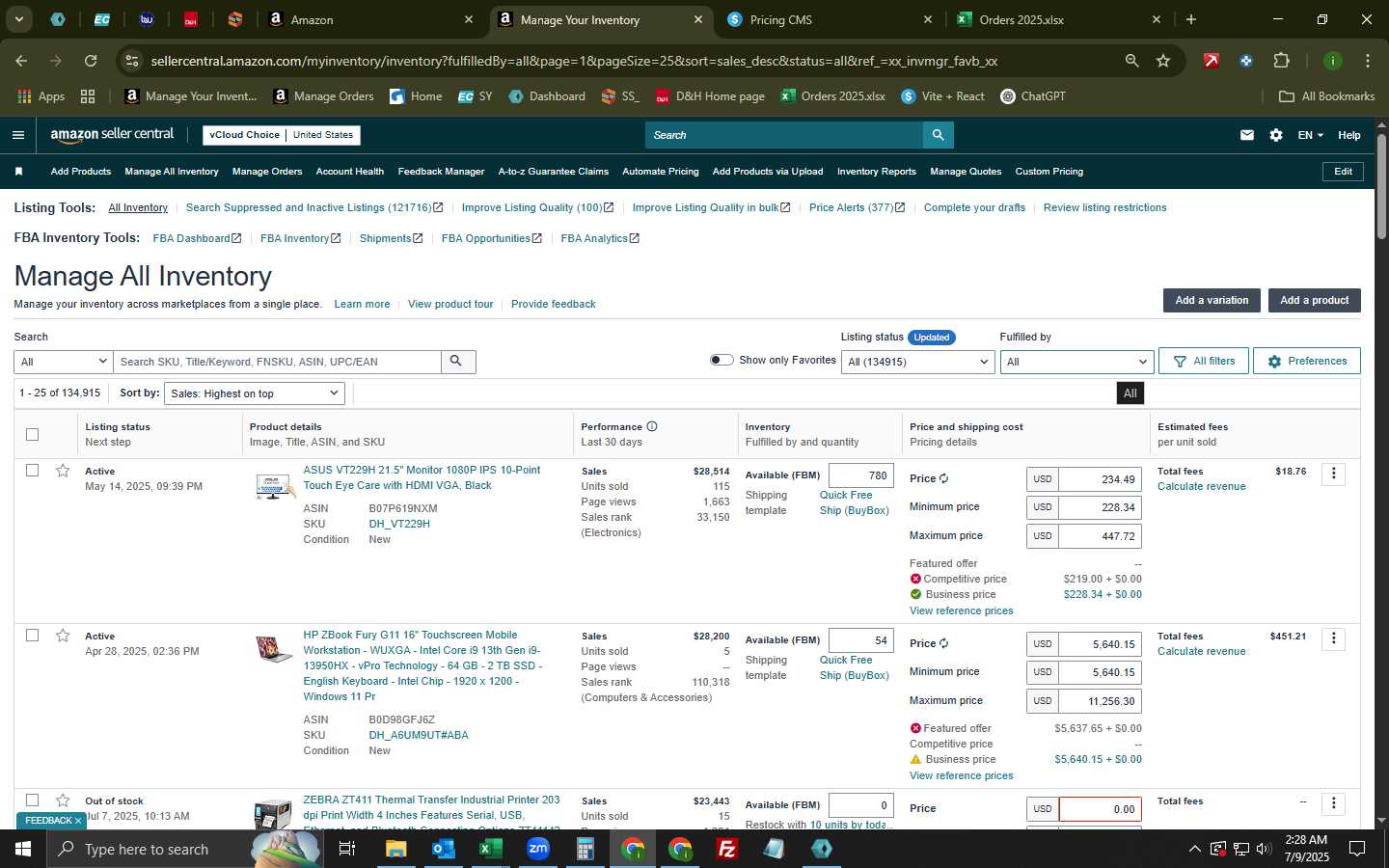Image resolution: width=1389 pixels, height=868 pixels.
Task: Click the inventory SKU search input field
Action: tap(277, 362)
